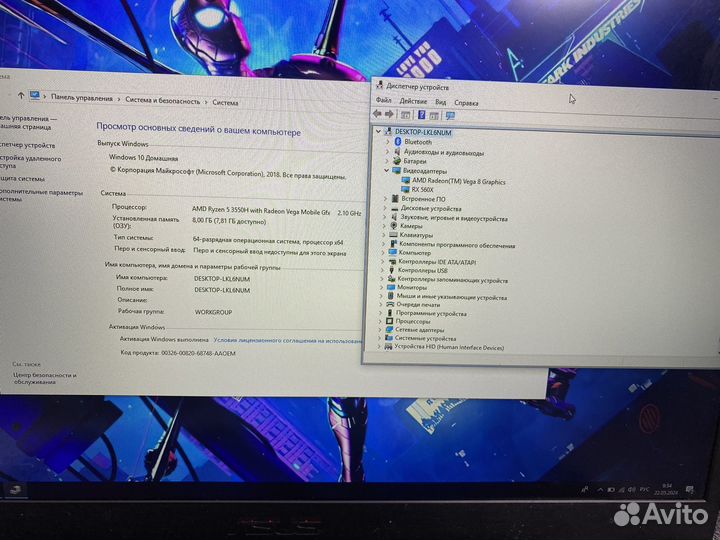Click the Камеры webcam icon
The height and width of the screenshot is (540, 720).
pos(394,225)
